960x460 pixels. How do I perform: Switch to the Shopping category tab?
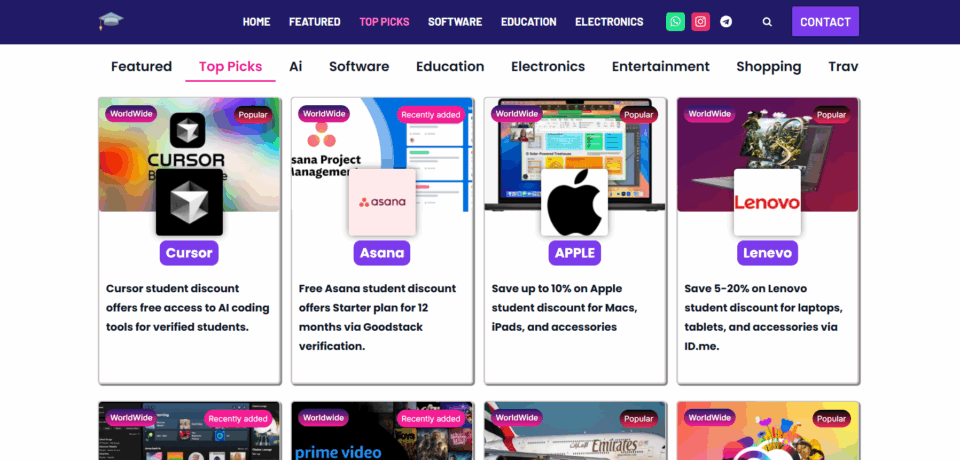coord(769,66)
